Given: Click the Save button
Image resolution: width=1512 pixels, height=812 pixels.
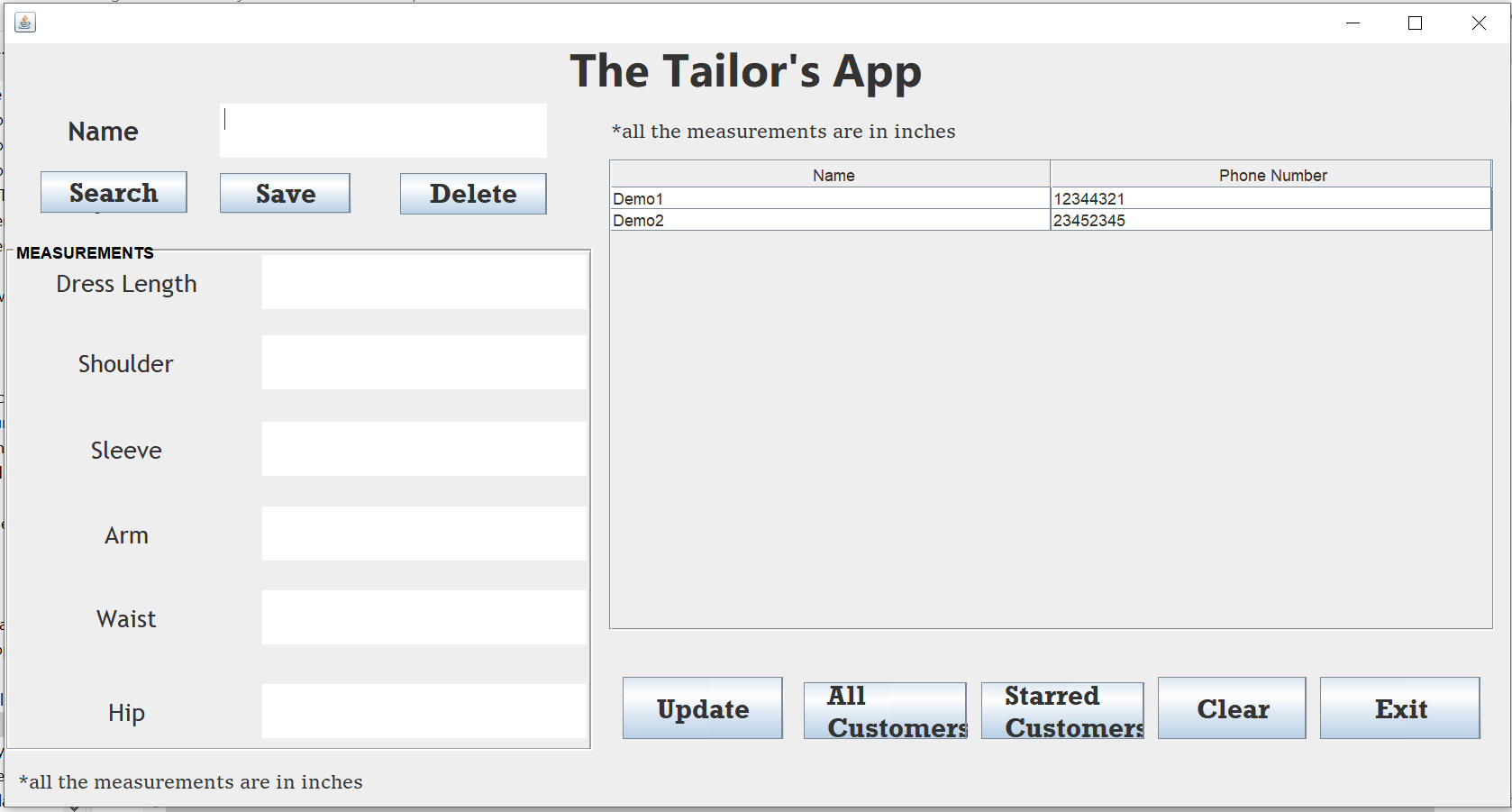Looking at the screenshot, I should (285, 193).
